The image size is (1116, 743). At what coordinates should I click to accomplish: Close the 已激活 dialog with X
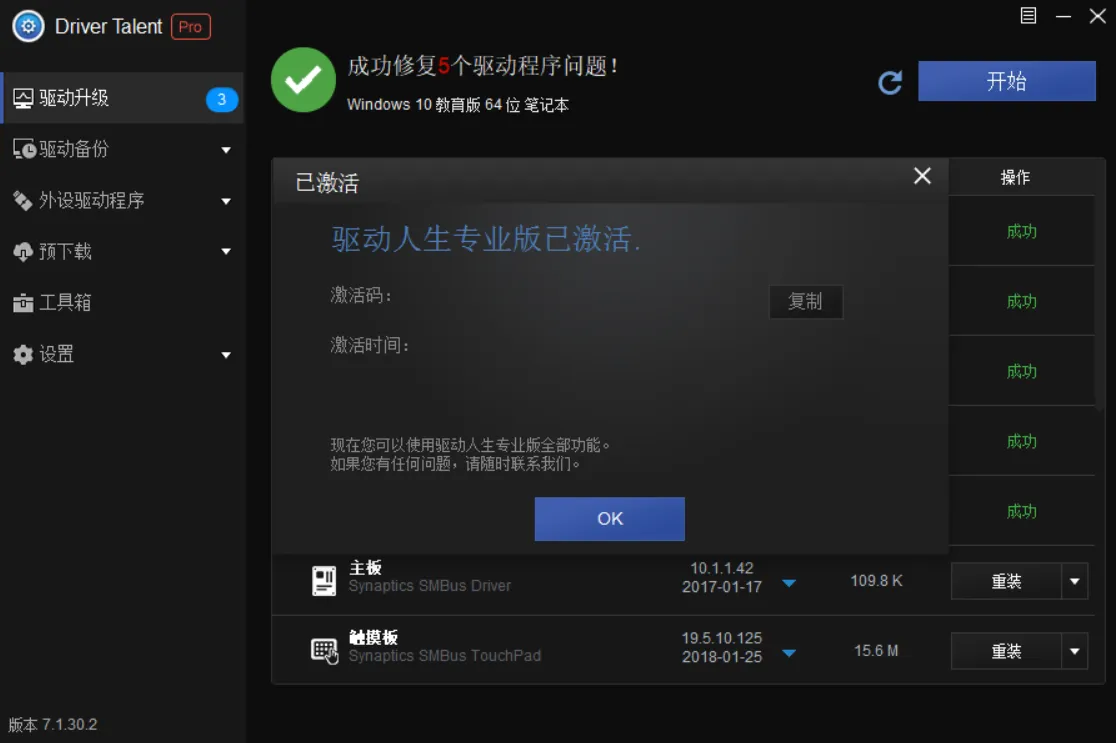click(922, 176)
